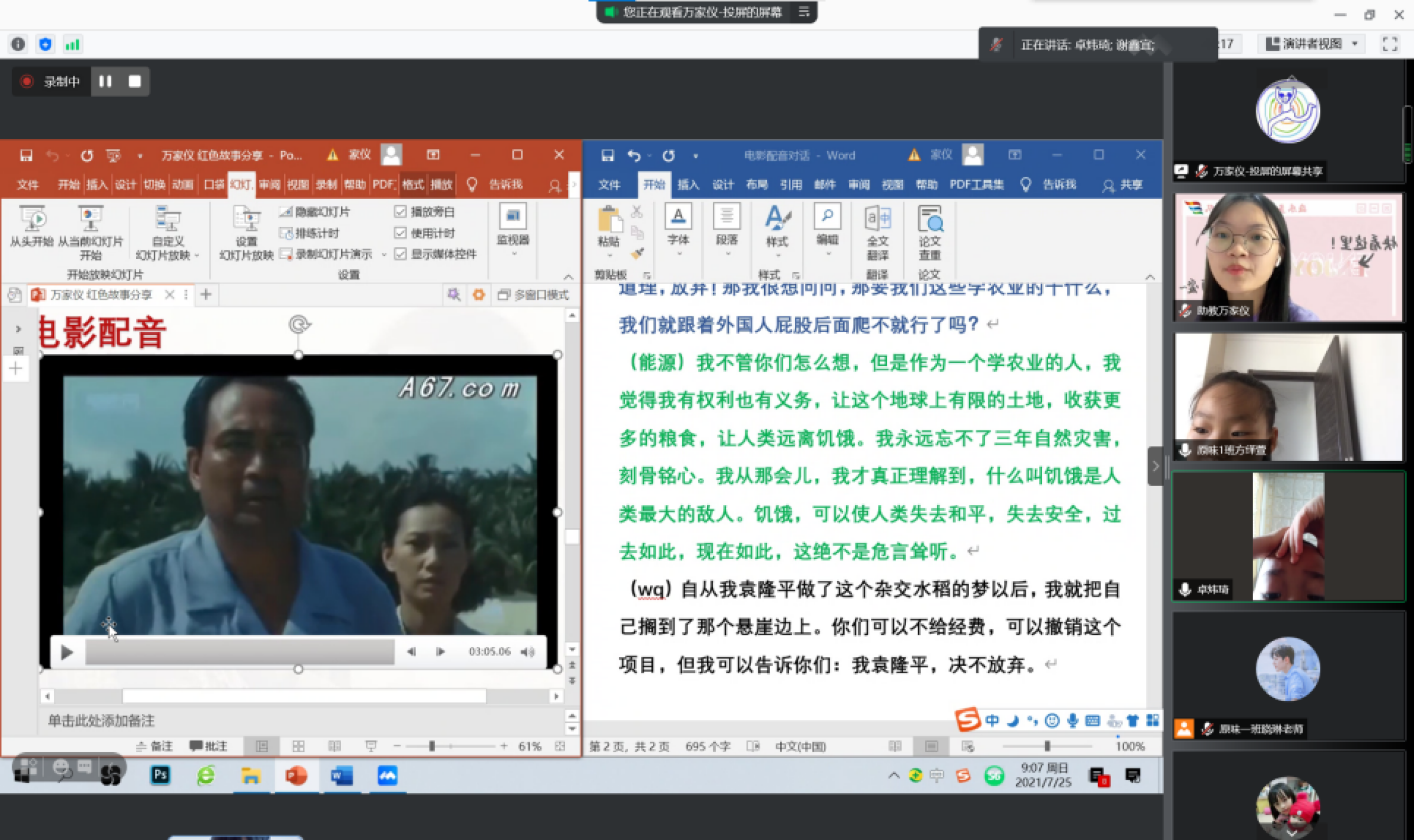Open full-text translation in Word
Screen dimensions: 1414x840
click(878, 233)
